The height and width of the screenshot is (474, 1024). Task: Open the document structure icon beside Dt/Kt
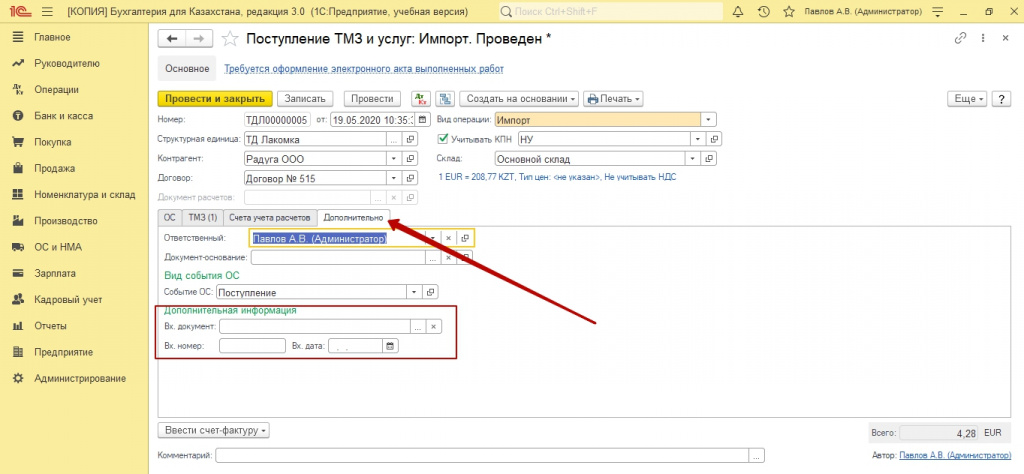click(x=444, y=99)
